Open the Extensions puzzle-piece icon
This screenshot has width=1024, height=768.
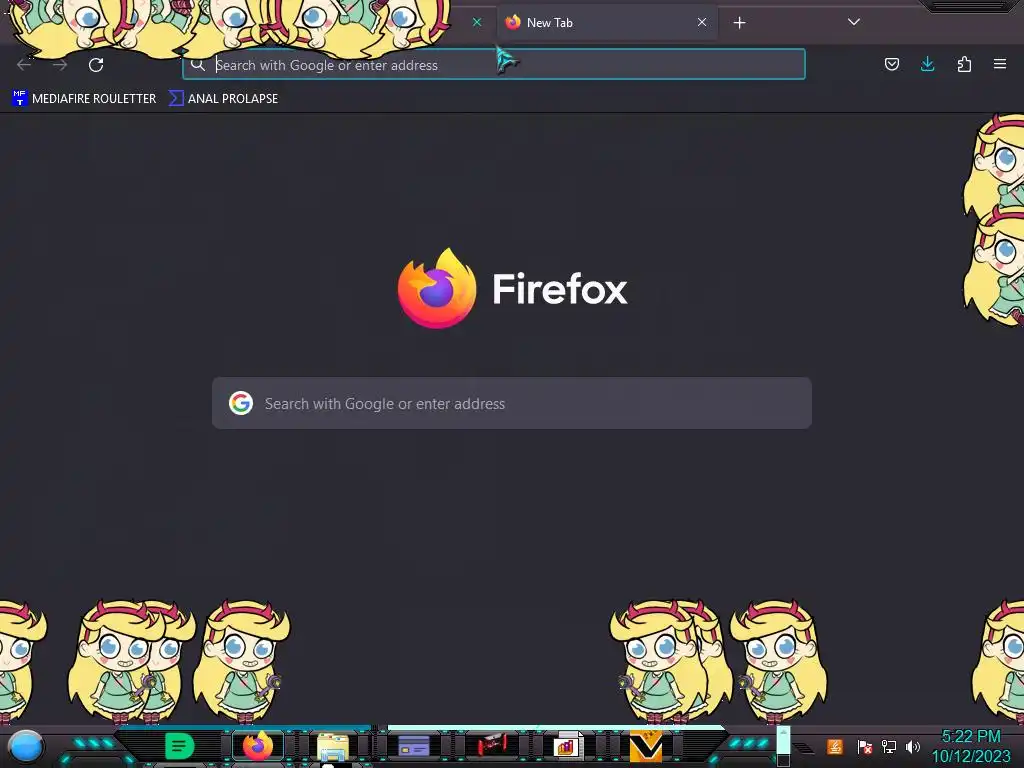[964, 64]
